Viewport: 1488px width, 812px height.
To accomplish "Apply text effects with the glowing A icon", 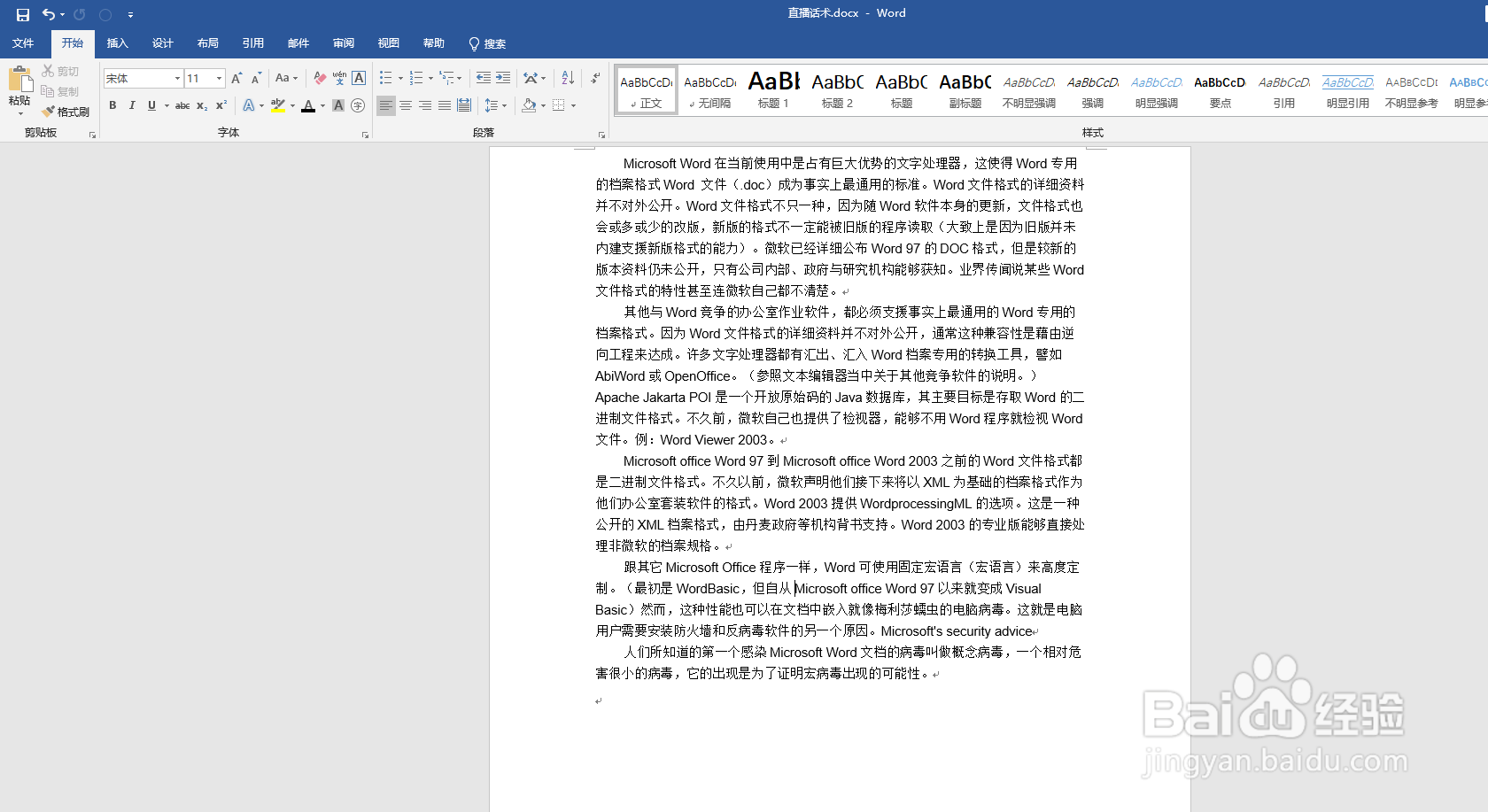I will point(249,105).
